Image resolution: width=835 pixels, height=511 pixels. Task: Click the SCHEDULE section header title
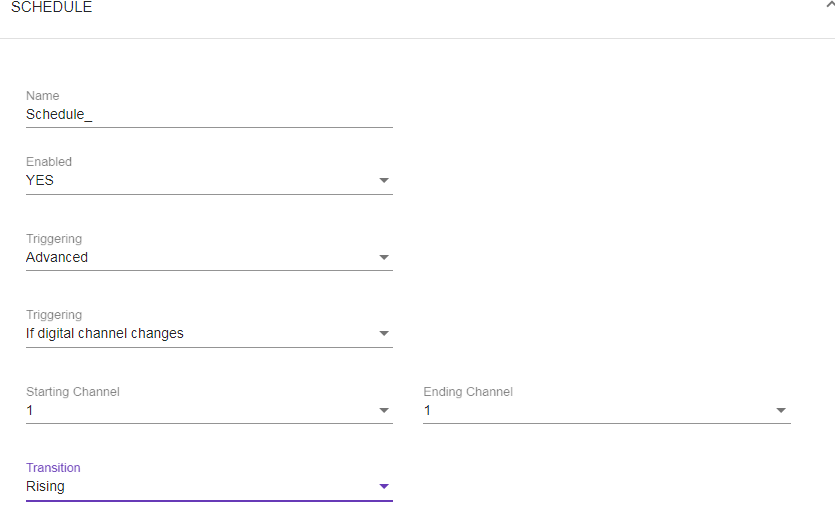click(x=51, y=7)
